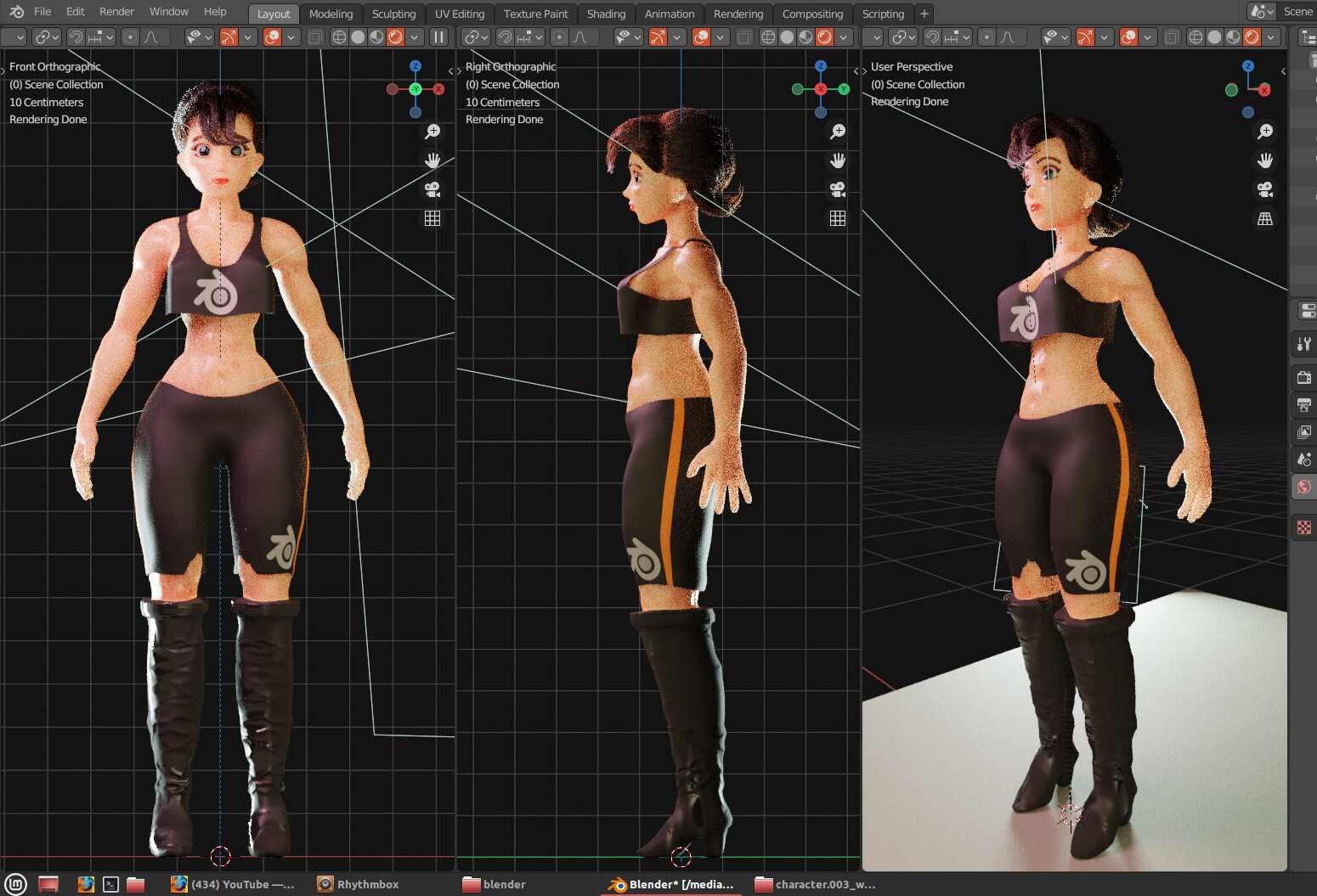Click the pan hand icon in Front Orthographic view
1317x896 pixels.
pos(432,161)
